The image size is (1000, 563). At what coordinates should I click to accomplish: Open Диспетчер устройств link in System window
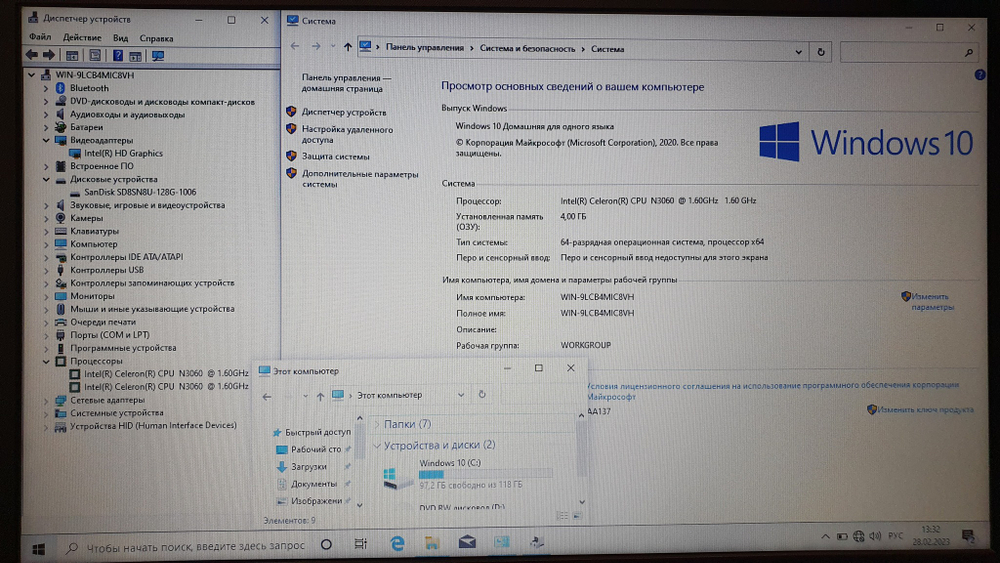click(x=344, y=112)
